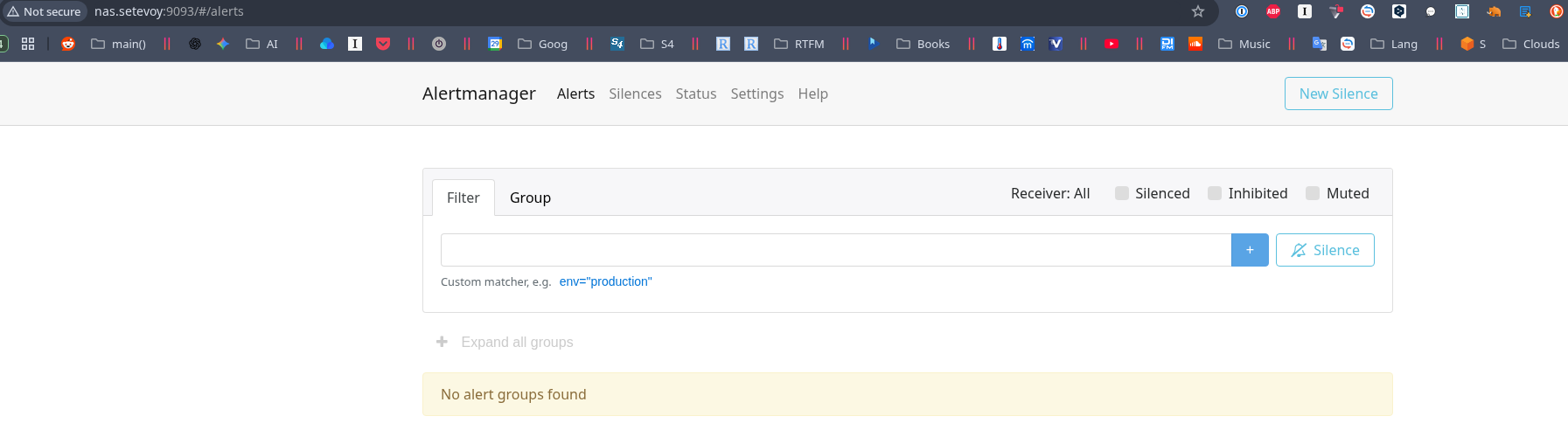The width and height of the screenshot is (1568, 437).
Task: Click the New Silence button
Action: [x=1338, y=94]
